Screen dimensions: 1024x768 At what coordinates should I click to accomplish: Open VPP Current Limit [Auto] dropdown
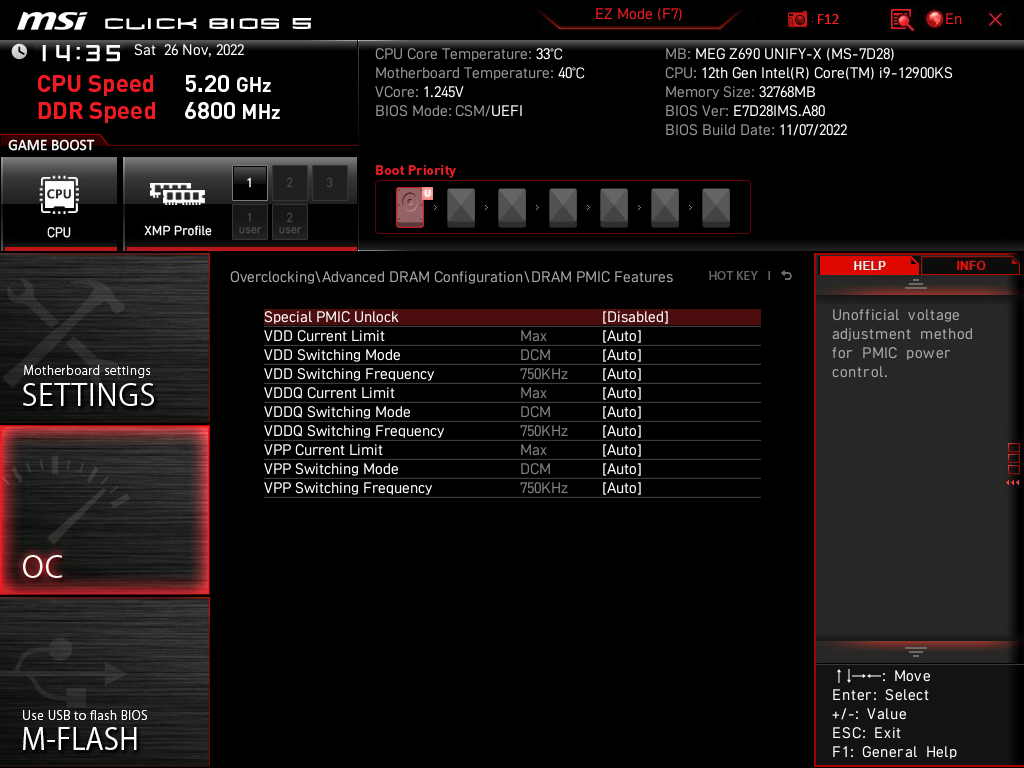point(622,449)
